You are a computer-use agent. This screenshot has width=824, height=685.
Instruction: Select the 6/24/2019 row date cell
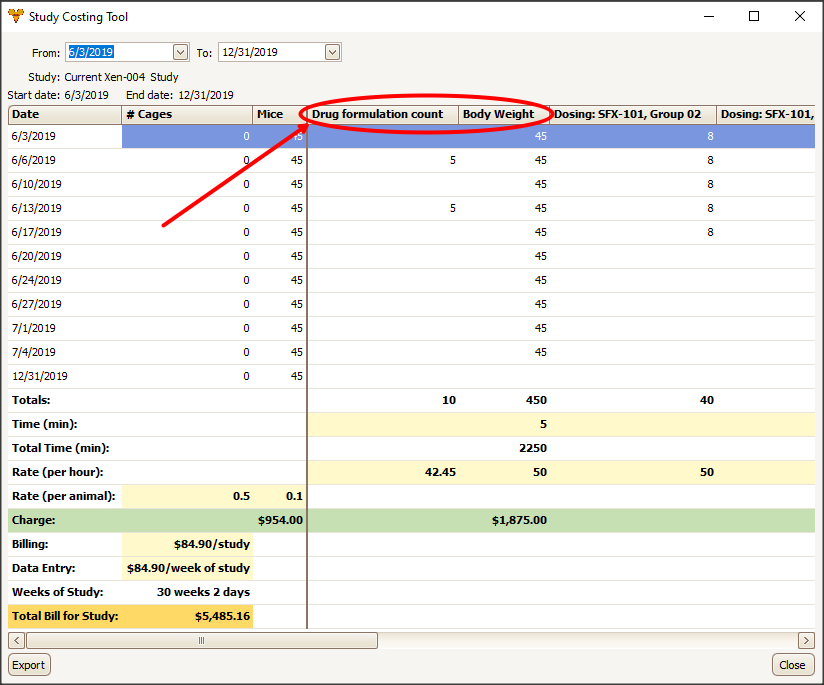65,280
